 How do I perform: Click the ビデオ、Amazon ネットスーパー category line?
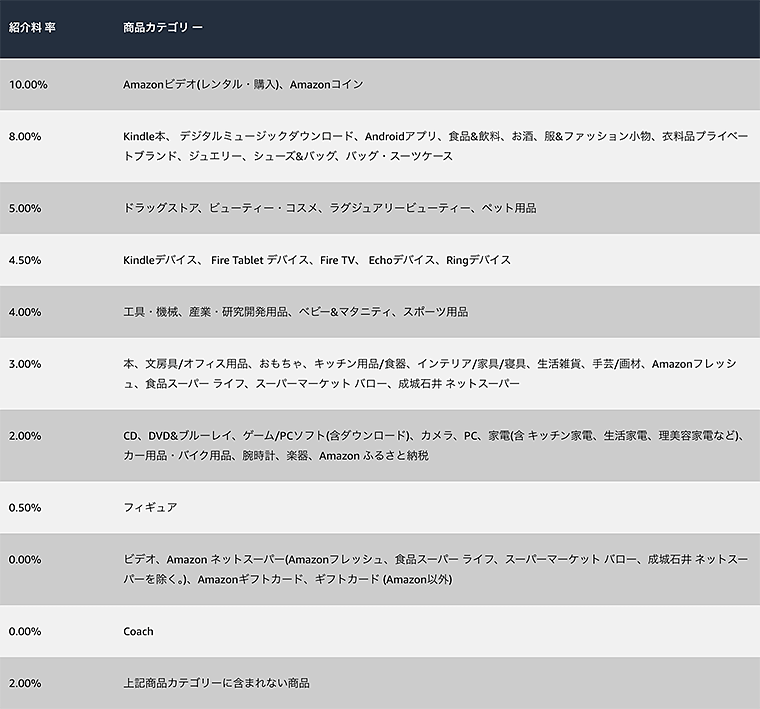(x=435, y=560)
